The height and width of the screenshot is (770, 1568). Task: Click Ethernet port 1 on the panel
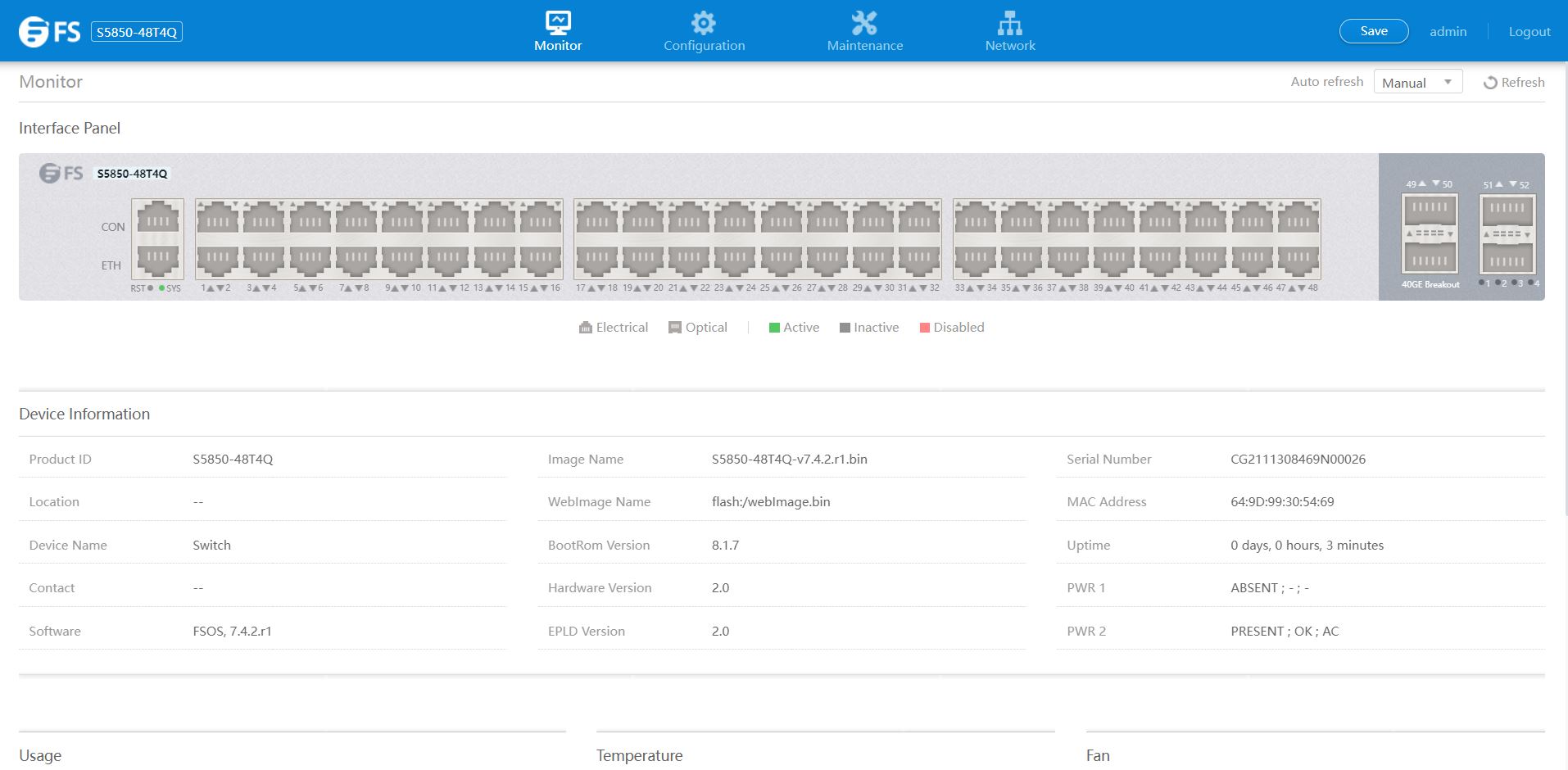(x=217, y=220)
